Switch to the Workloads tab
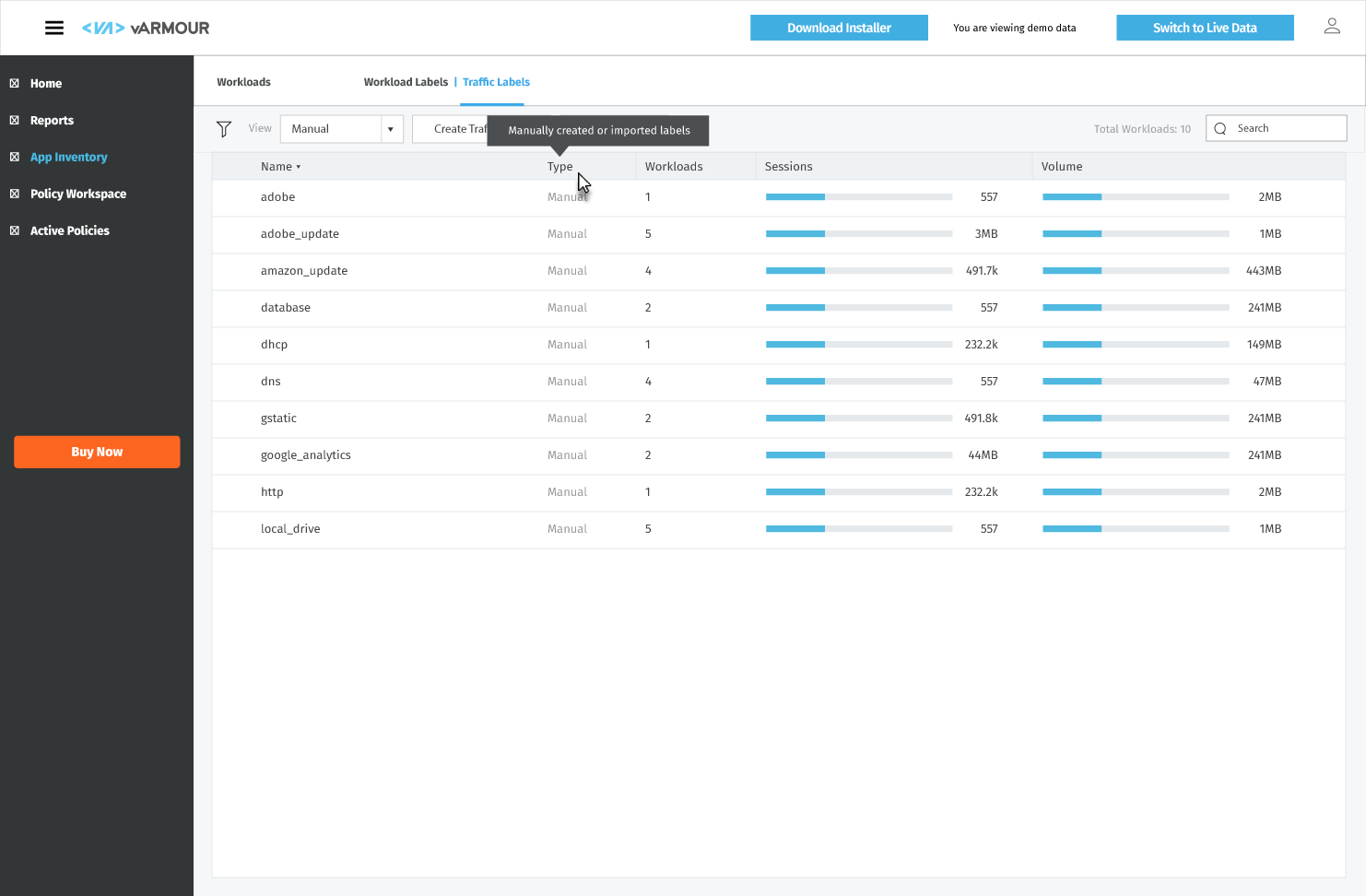 pyautogui.click(x=244, y=82)
